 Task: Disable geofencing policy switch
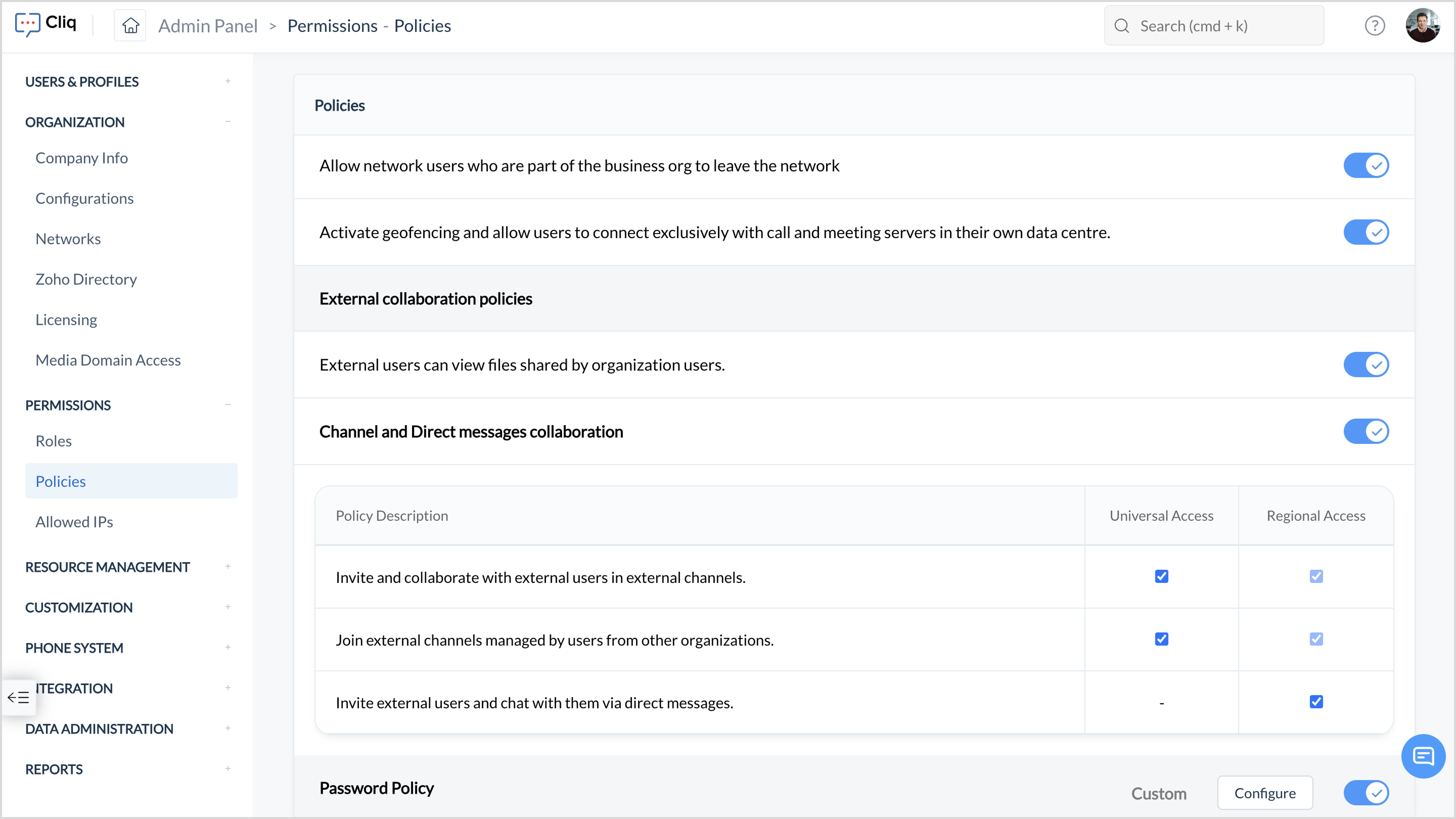(x=1366, y=233)
